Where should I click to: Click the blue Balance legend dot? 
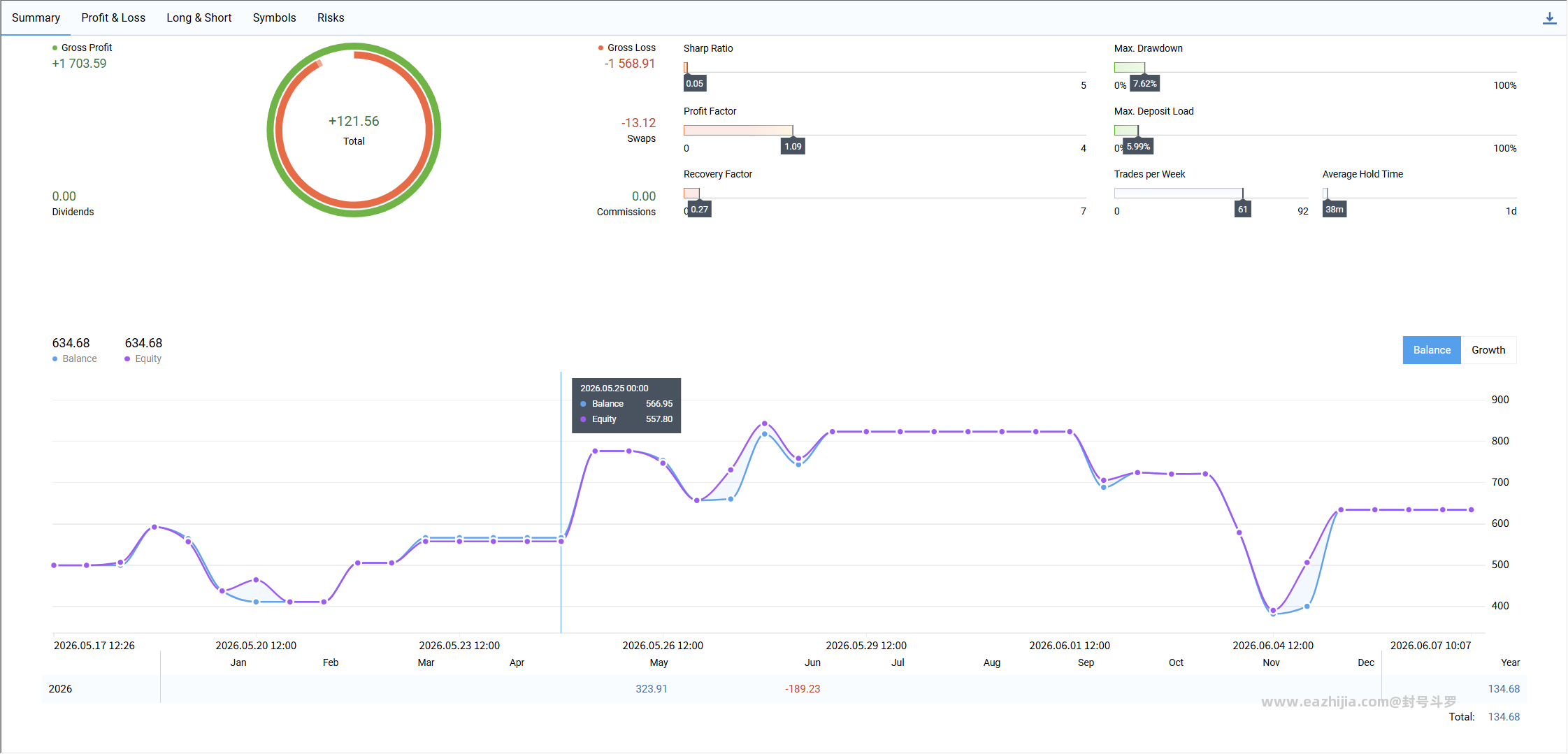pos(55,359)
